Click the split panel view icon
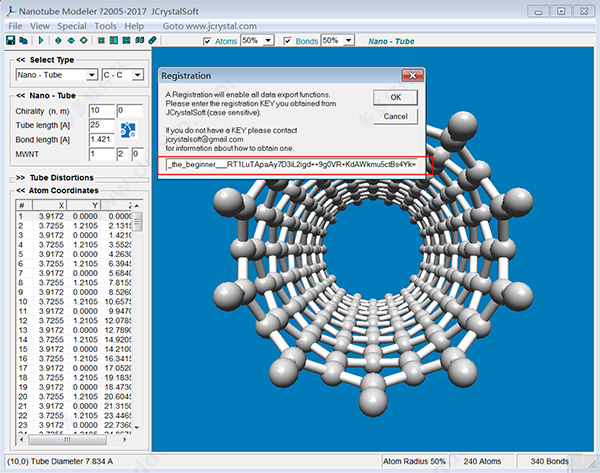The width and height of the screenshot is (600, 473). tap(114, 40)
